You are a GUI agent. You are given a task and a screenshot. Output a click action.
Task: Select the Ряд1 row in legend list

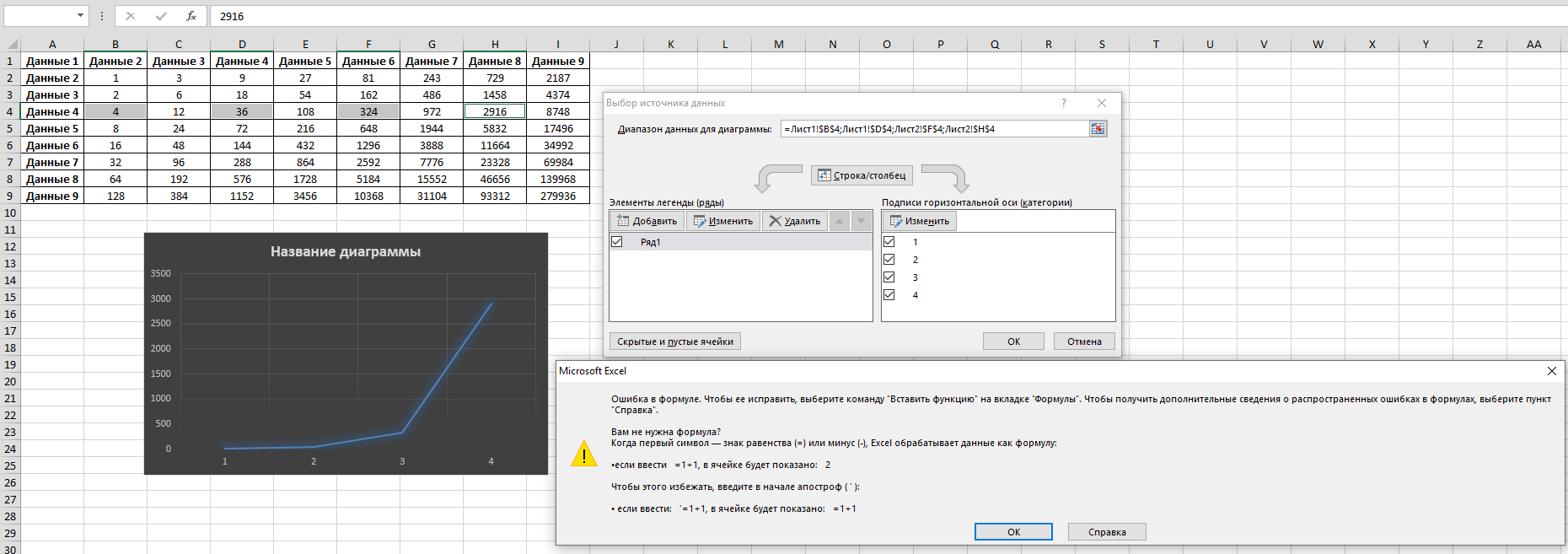coord(741,242)
